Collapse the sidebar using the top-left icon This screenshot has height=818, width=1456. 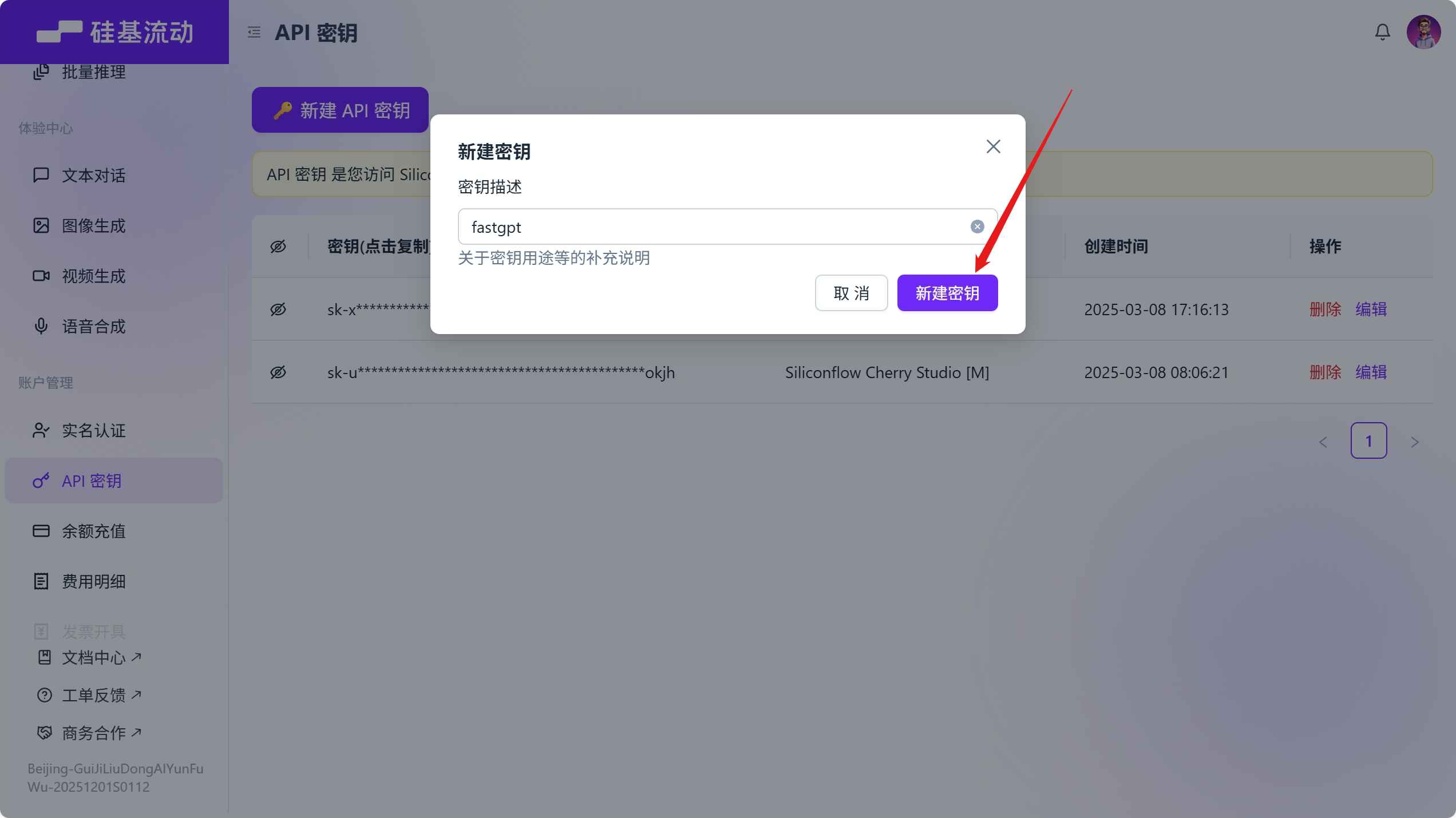coord(254,33)
